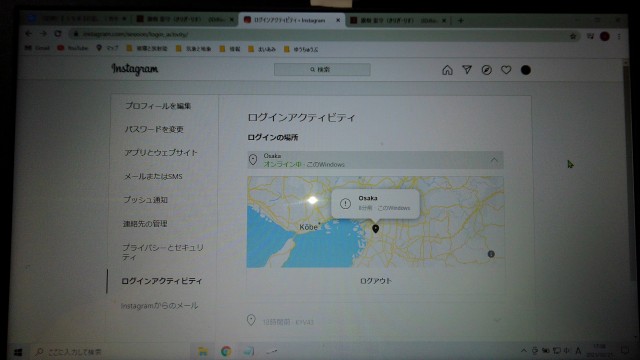This screenshot has height=360, width=640.
Task: Click the Instagram search field
Action: pyautogui.click(x=322, y=69)
